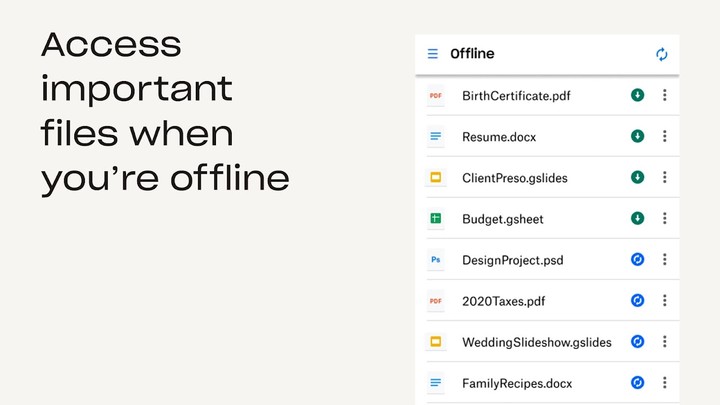Expand options menu for Budget.gsheet
720x405 pixels.
click(665, 218)
